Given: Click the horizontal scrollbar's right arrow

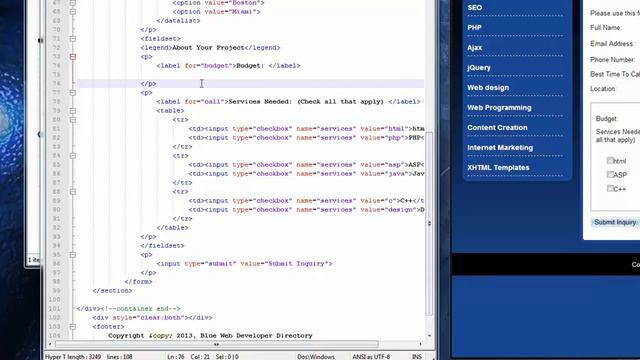Looking at the screenshot, I should (x=420, y=344).
